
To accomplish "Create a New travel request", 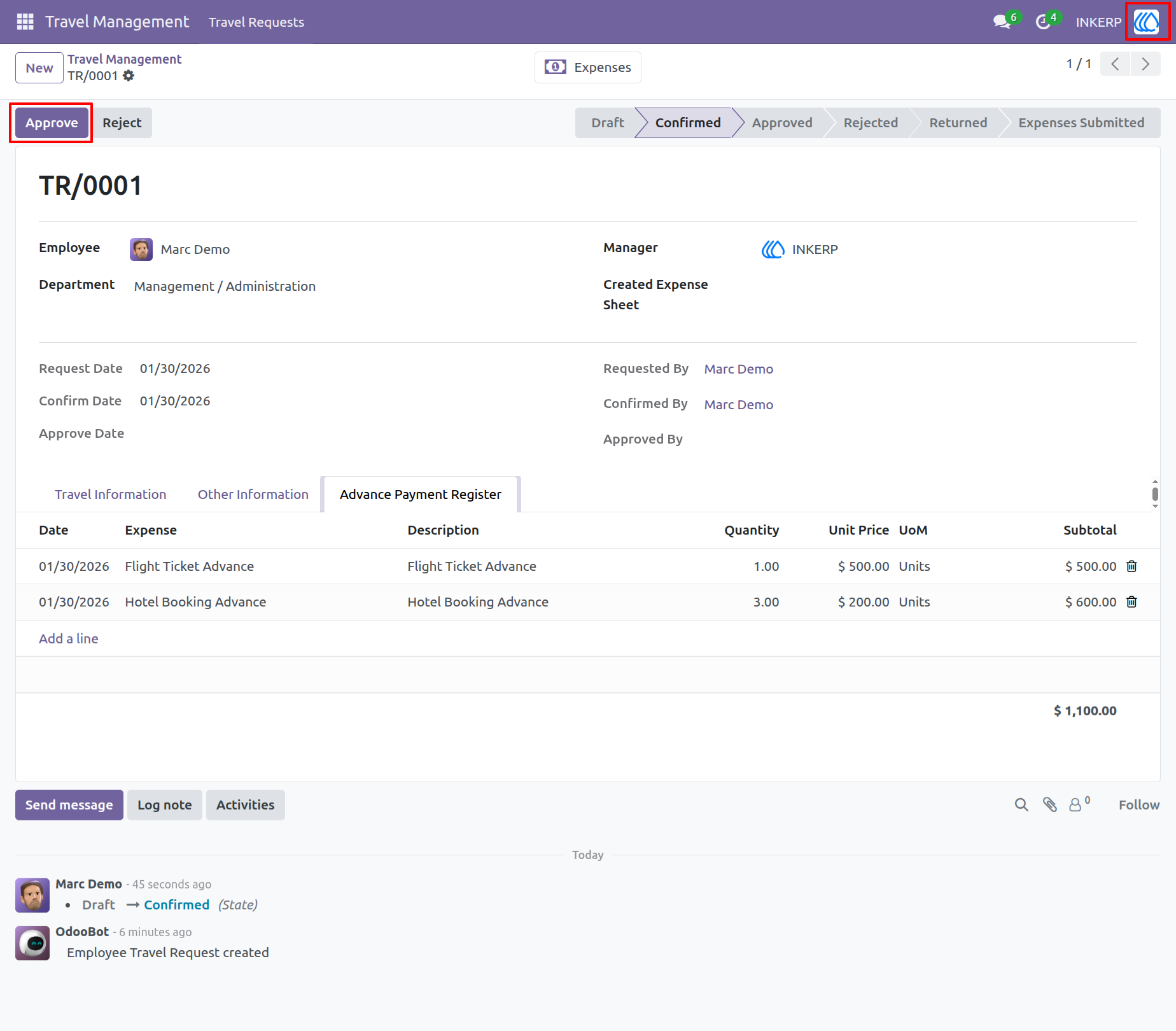I will 39,68.
